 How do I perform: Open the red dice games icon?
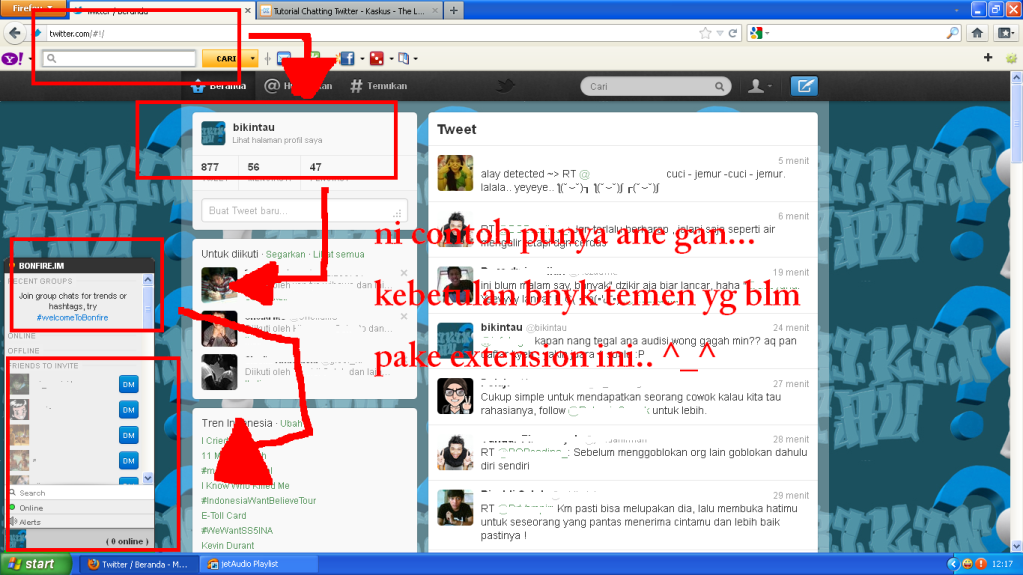pos(376,59)
